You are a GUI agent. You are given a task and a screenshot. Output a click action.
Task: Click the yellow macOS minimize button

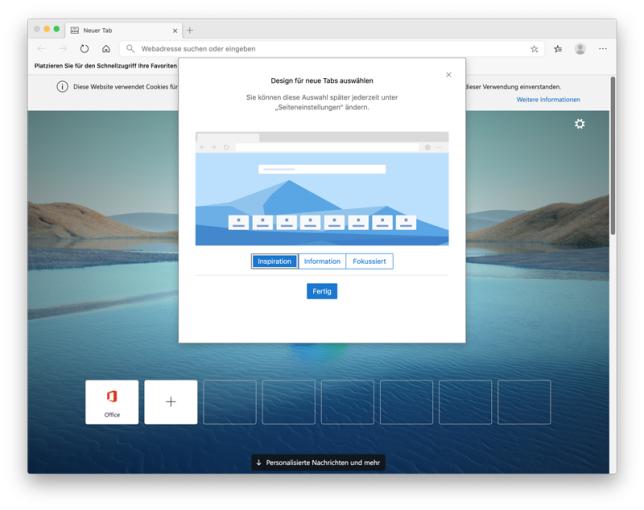(x=47, y=29)
